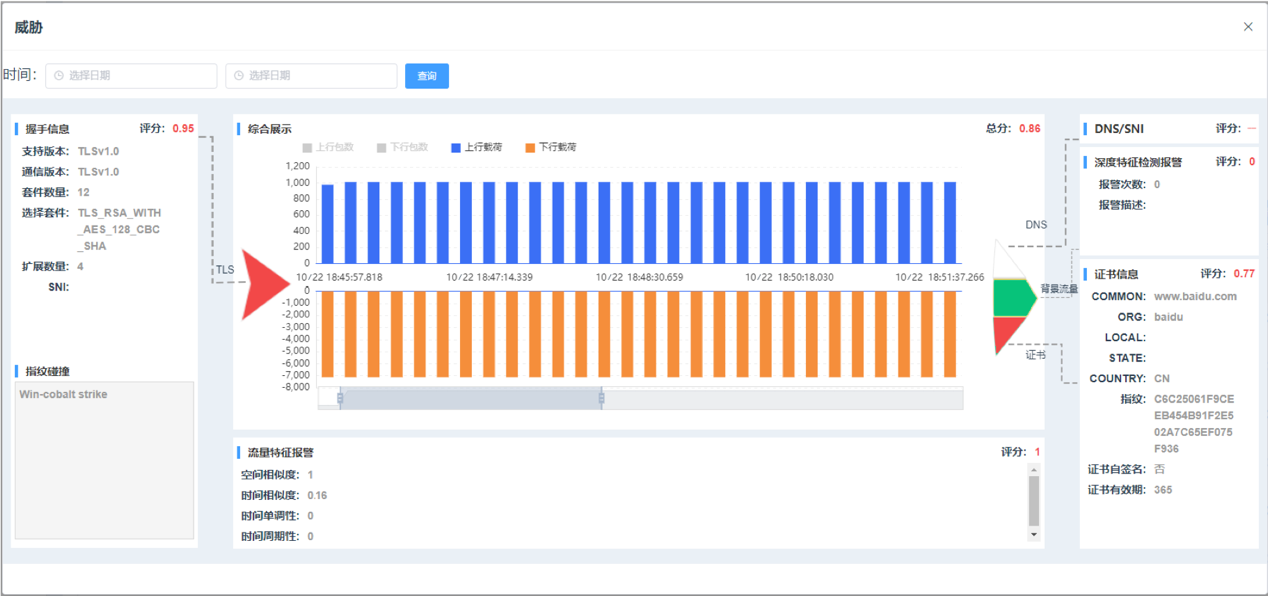Toggle the 下行包数 legend series
Screen dimensions: 1268x596
pos(402,148)
